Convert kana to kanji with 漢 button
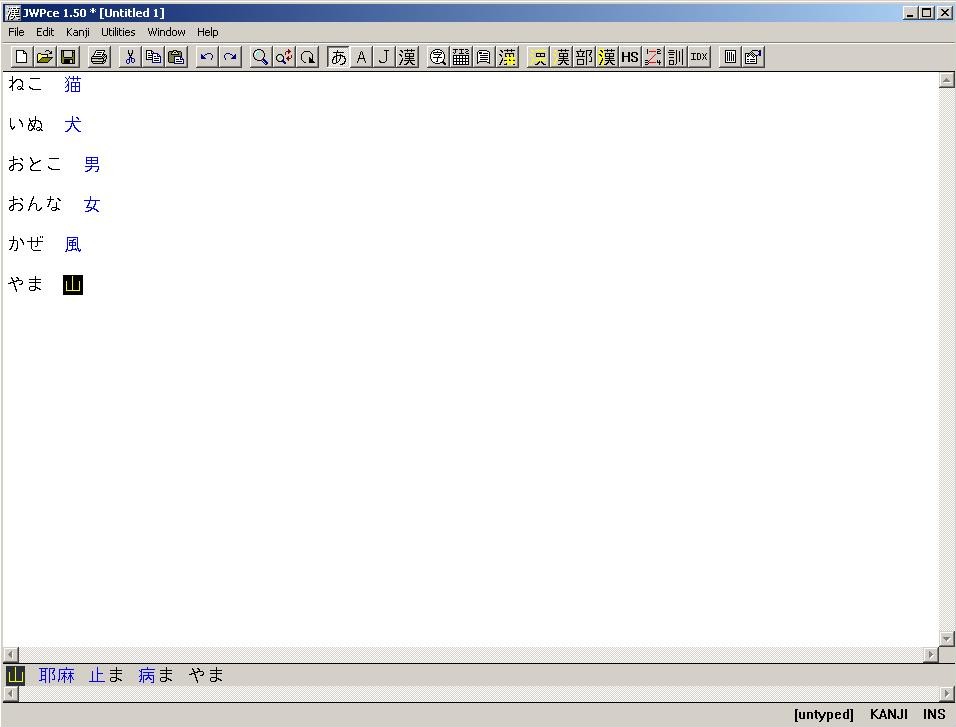The height and width of the screenshot is (727, 956). click(407, 57)
